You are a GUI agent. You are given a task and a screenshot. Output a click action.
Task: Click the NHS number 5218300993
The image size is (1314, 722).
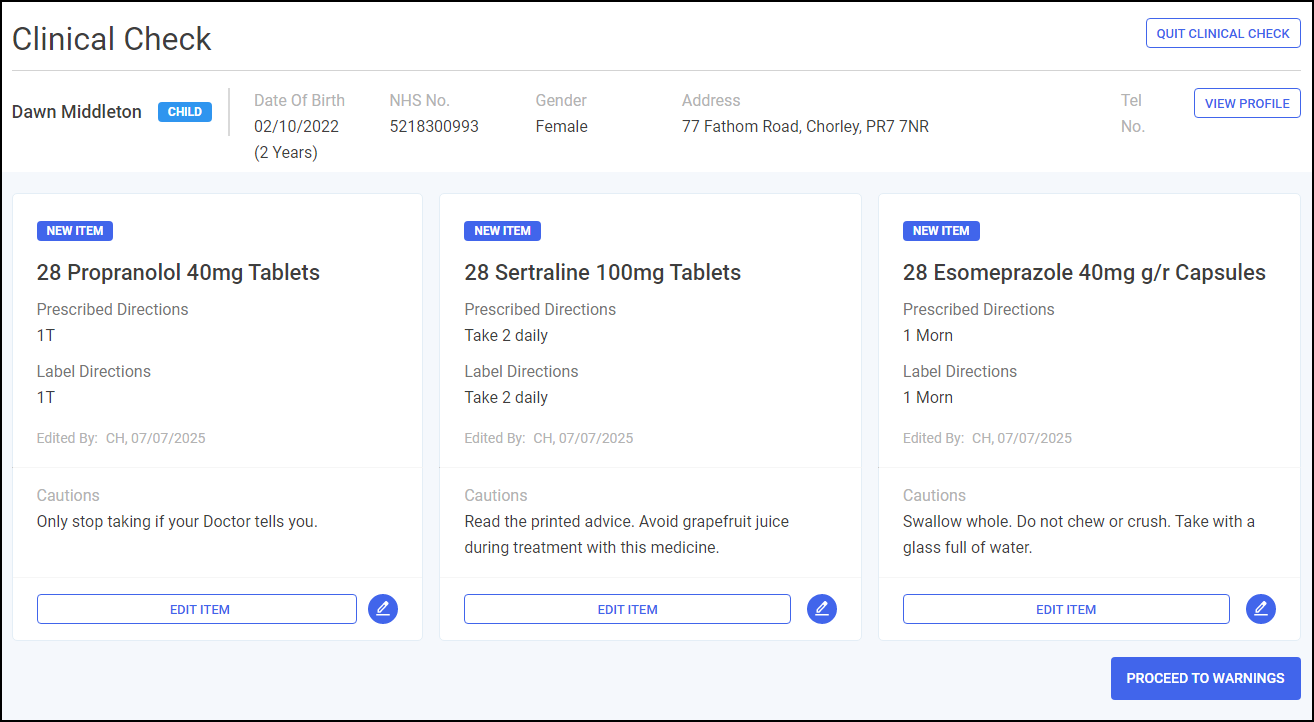click(x=434, y=127)
